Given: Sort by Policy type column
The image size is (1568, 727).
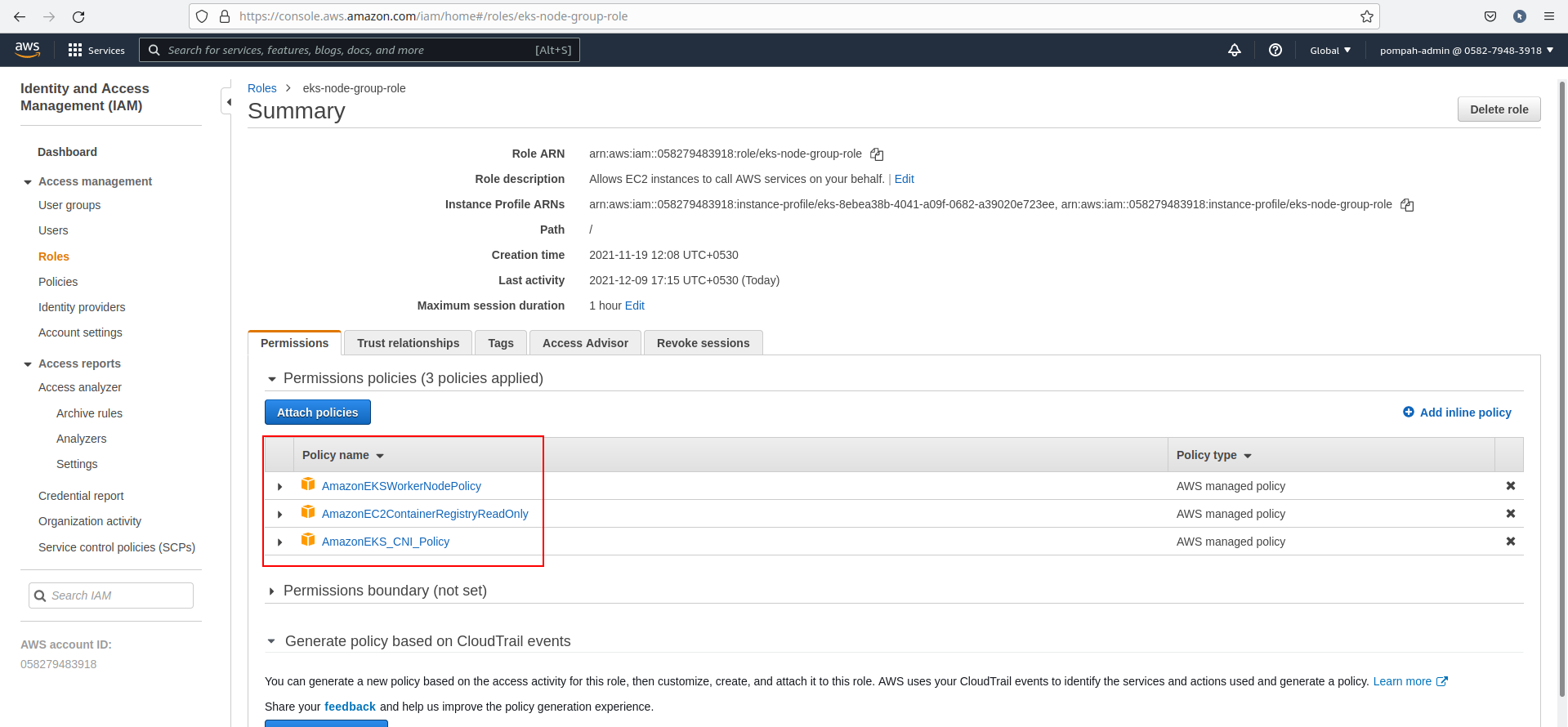Looking at the screenshot, I should [x=1213, y=455].
